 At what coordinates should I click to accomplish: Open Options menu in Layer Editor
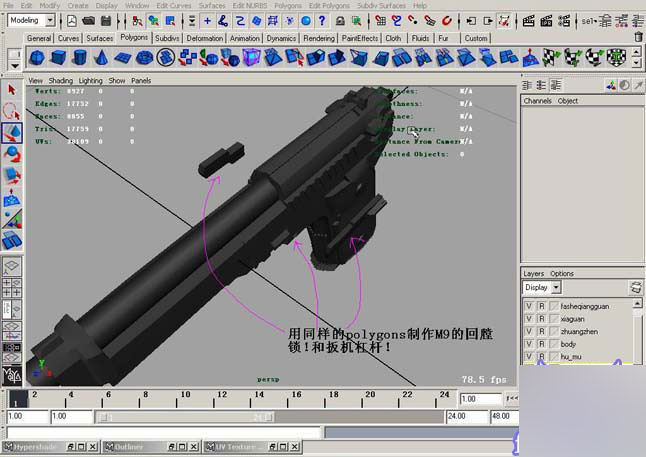tap(562, 274)
